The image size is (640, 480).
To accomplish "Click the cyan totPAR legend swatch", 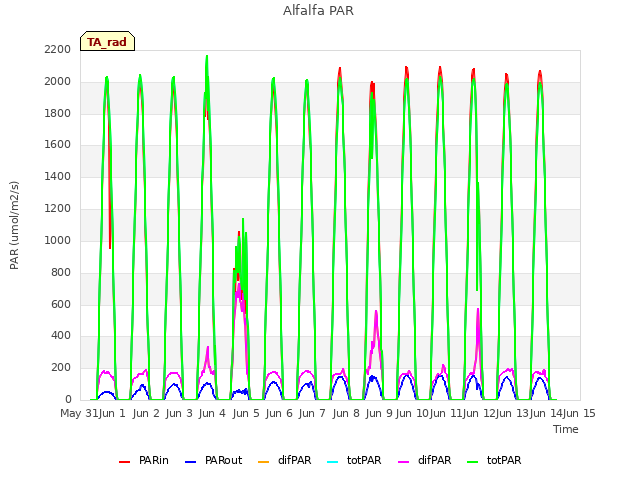I will pos(333,462).
